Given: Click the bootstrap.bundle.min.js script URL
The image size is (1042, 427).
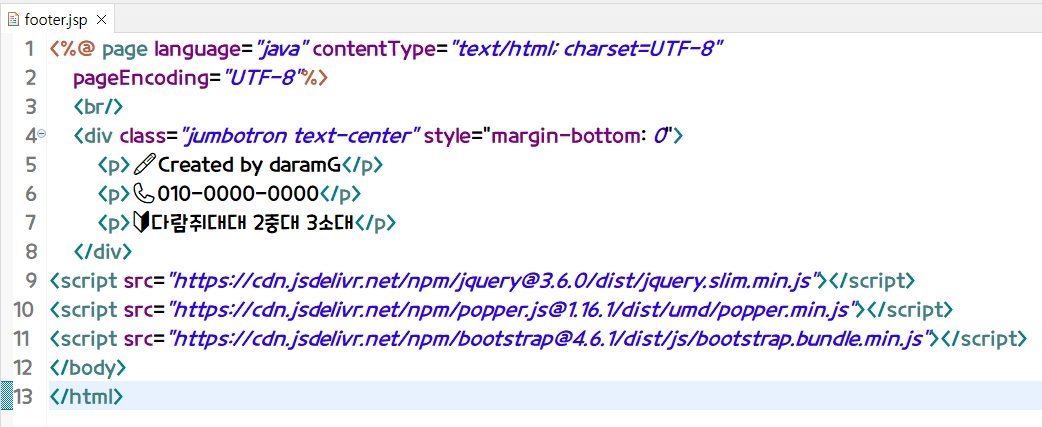Looking at the screenshot, I should 548,339.
